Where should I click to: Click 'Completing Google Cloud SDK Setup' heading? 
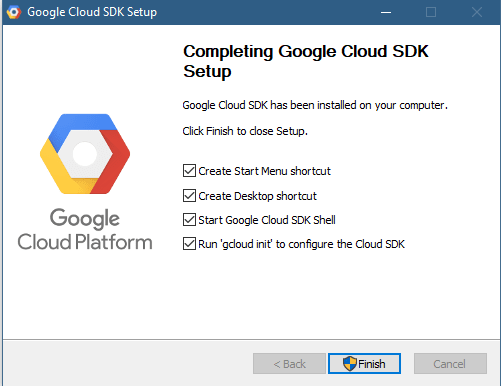click(x=306, y=61)
